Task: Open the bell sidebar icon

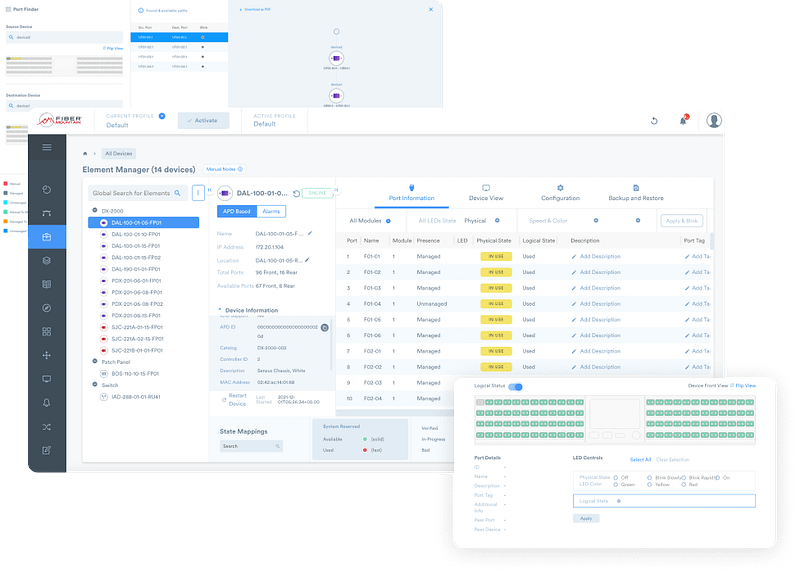Action: point(46,403)
